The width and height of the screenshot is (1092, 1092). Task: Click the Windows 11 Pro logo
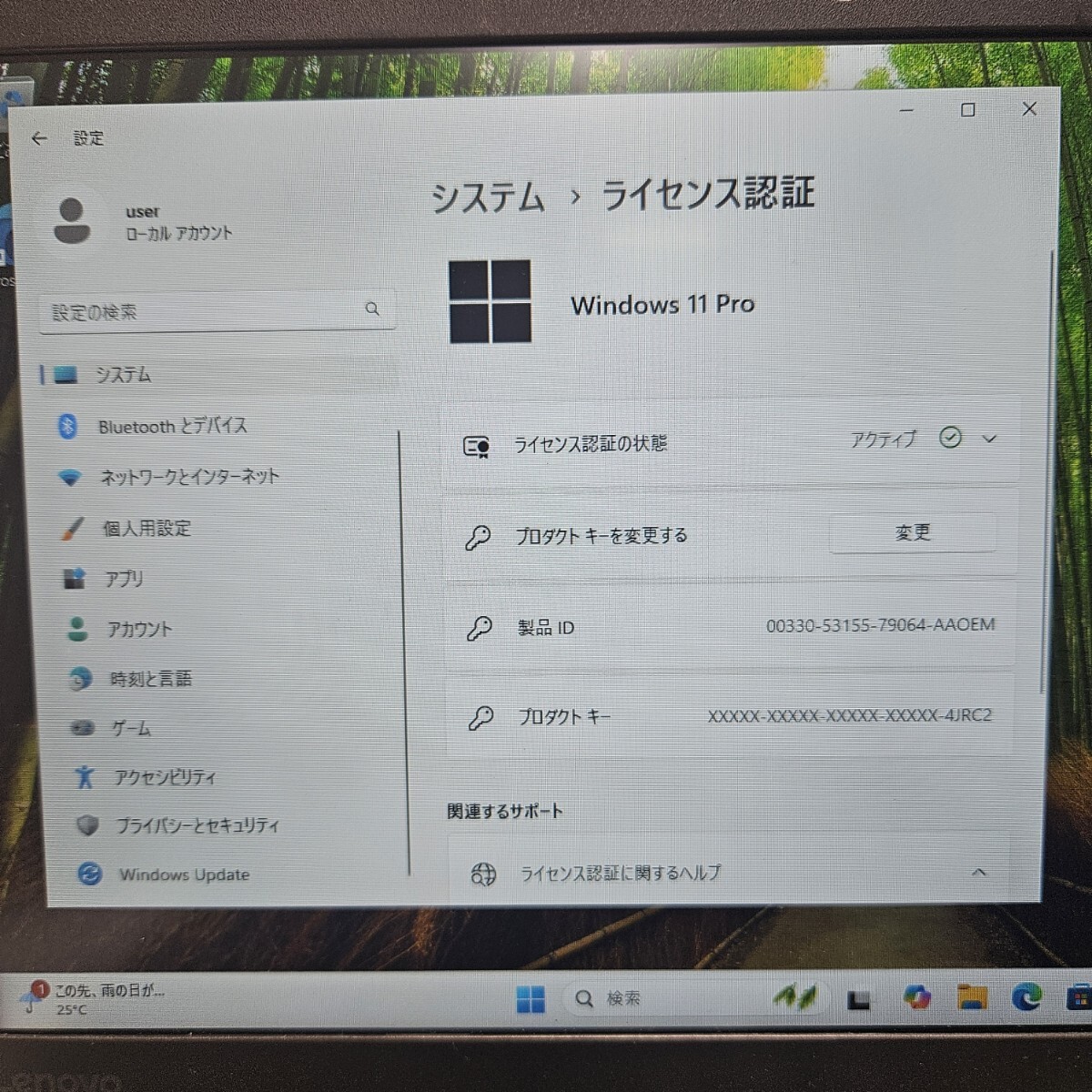click(x=490, y=301)
